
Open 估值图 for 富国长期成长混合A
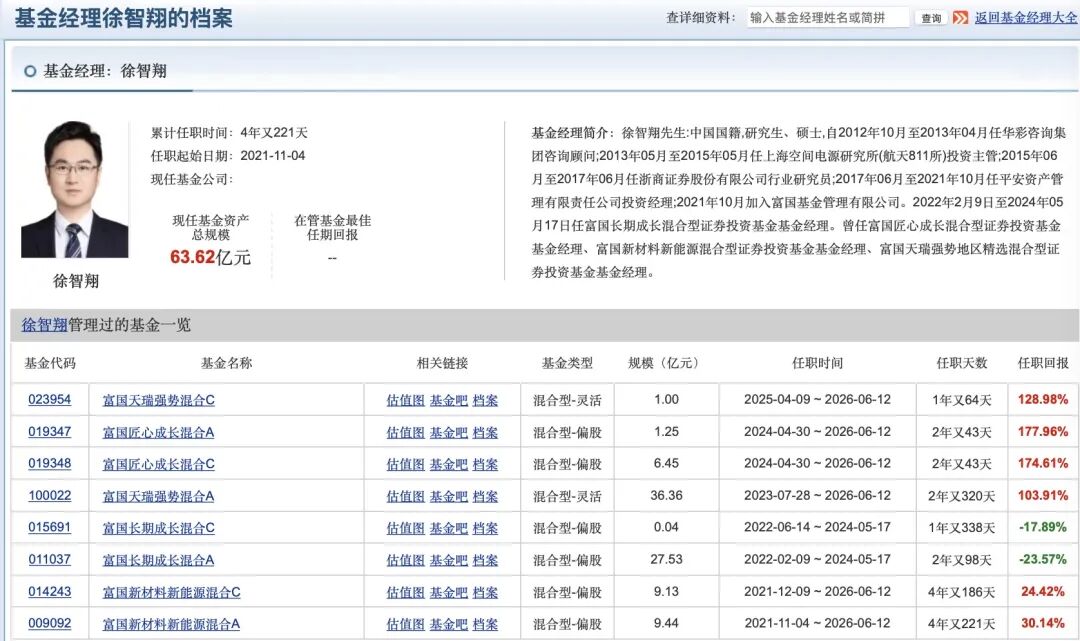coord(405,560)
